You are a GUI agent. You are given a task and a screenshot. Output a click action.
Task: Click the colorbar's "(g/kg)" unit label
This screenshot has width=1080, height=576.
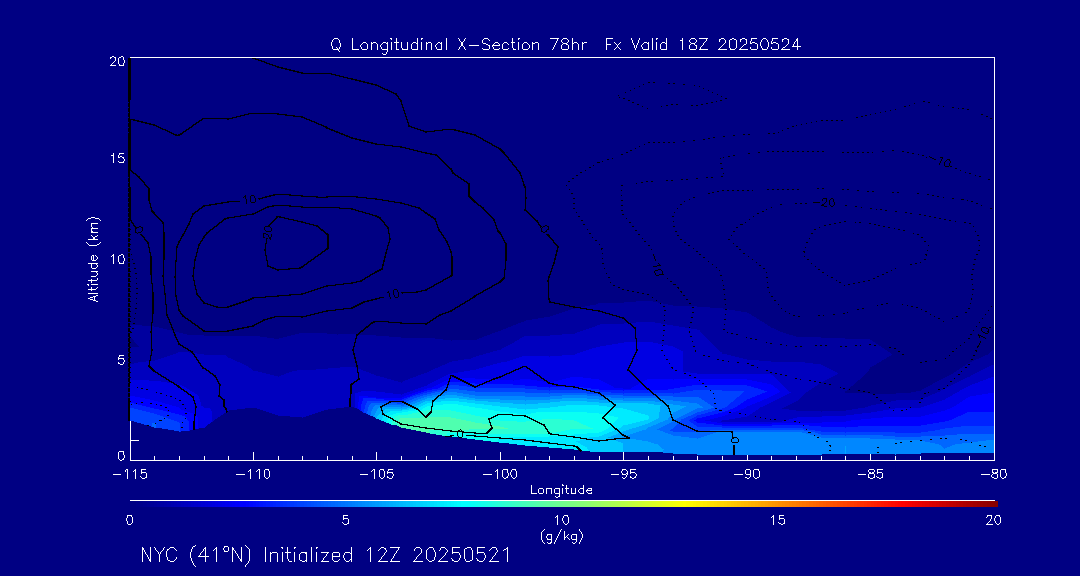coord(561,537)
